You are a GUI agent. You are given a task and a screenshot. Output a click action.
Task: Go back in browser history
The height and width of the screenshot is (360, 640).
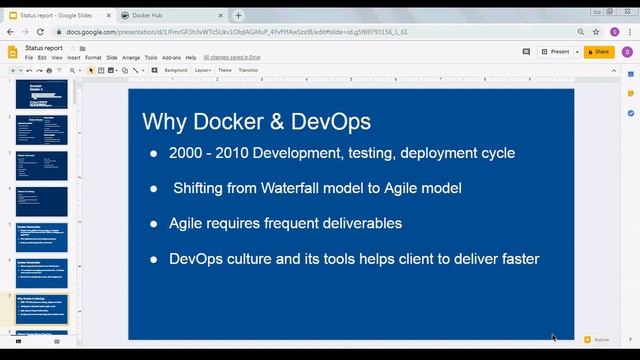click(x=10, y=32)
